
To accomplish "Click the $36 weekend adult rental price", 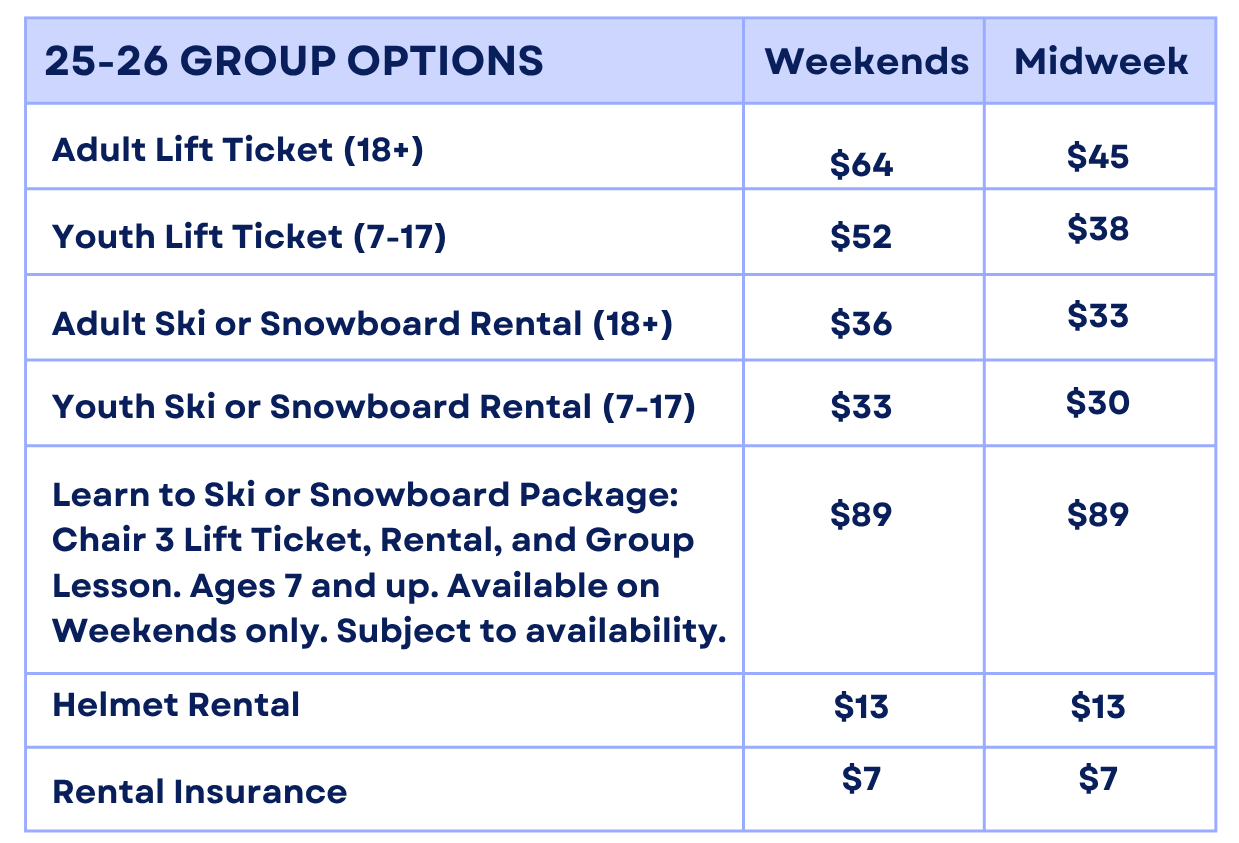I will 861,324.
